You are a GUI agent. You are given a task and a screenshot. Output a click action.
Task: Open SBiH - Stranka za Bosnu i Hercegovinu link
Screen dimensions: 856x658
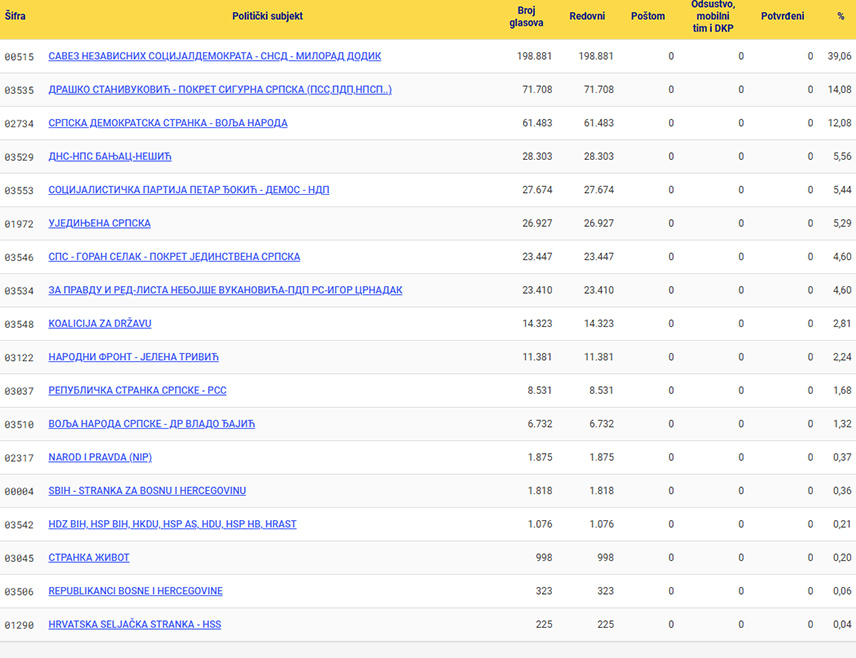point(147,490)
